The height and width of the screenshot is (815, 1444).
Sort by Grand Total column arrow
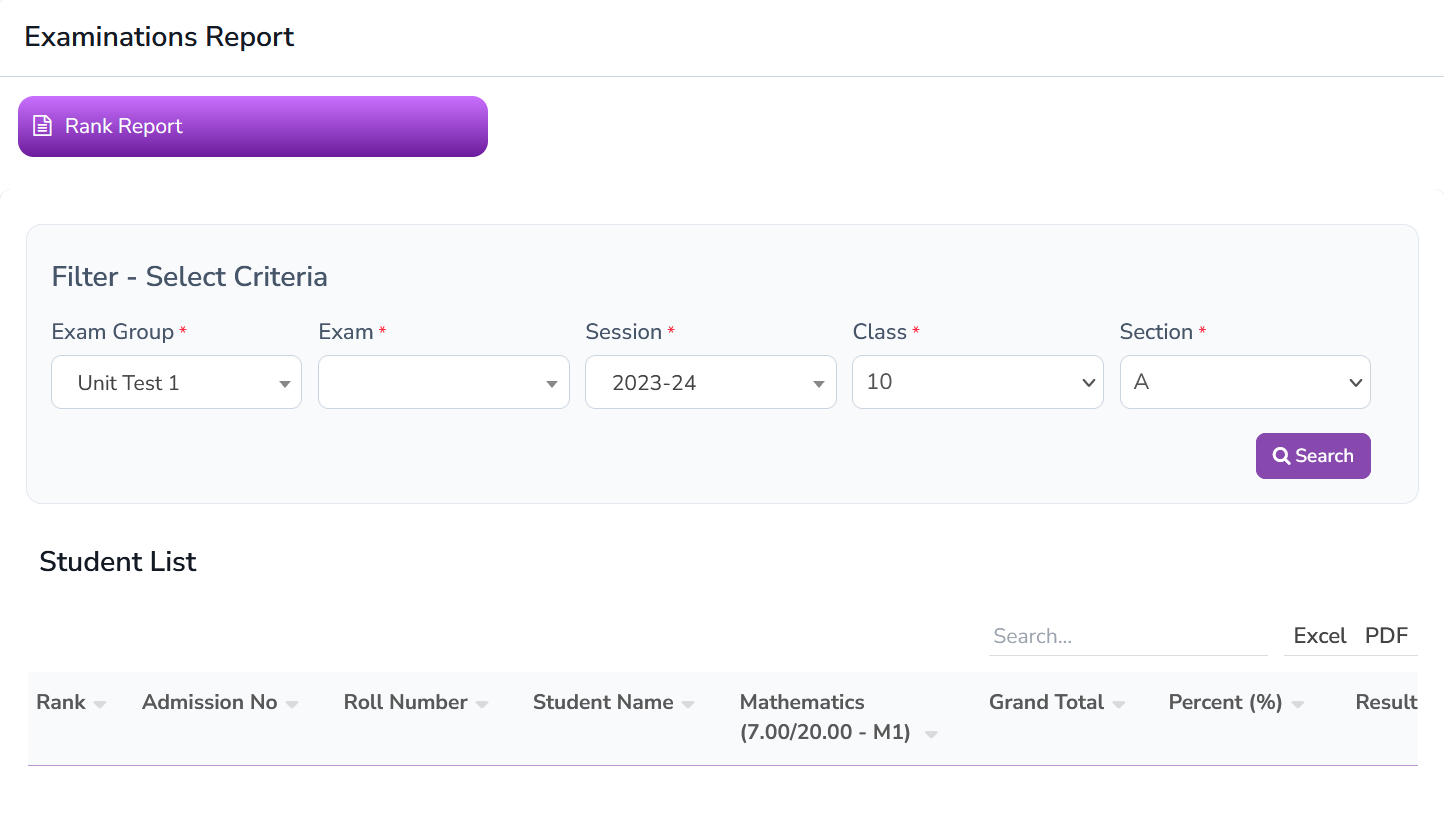[x=1119, y=704]
